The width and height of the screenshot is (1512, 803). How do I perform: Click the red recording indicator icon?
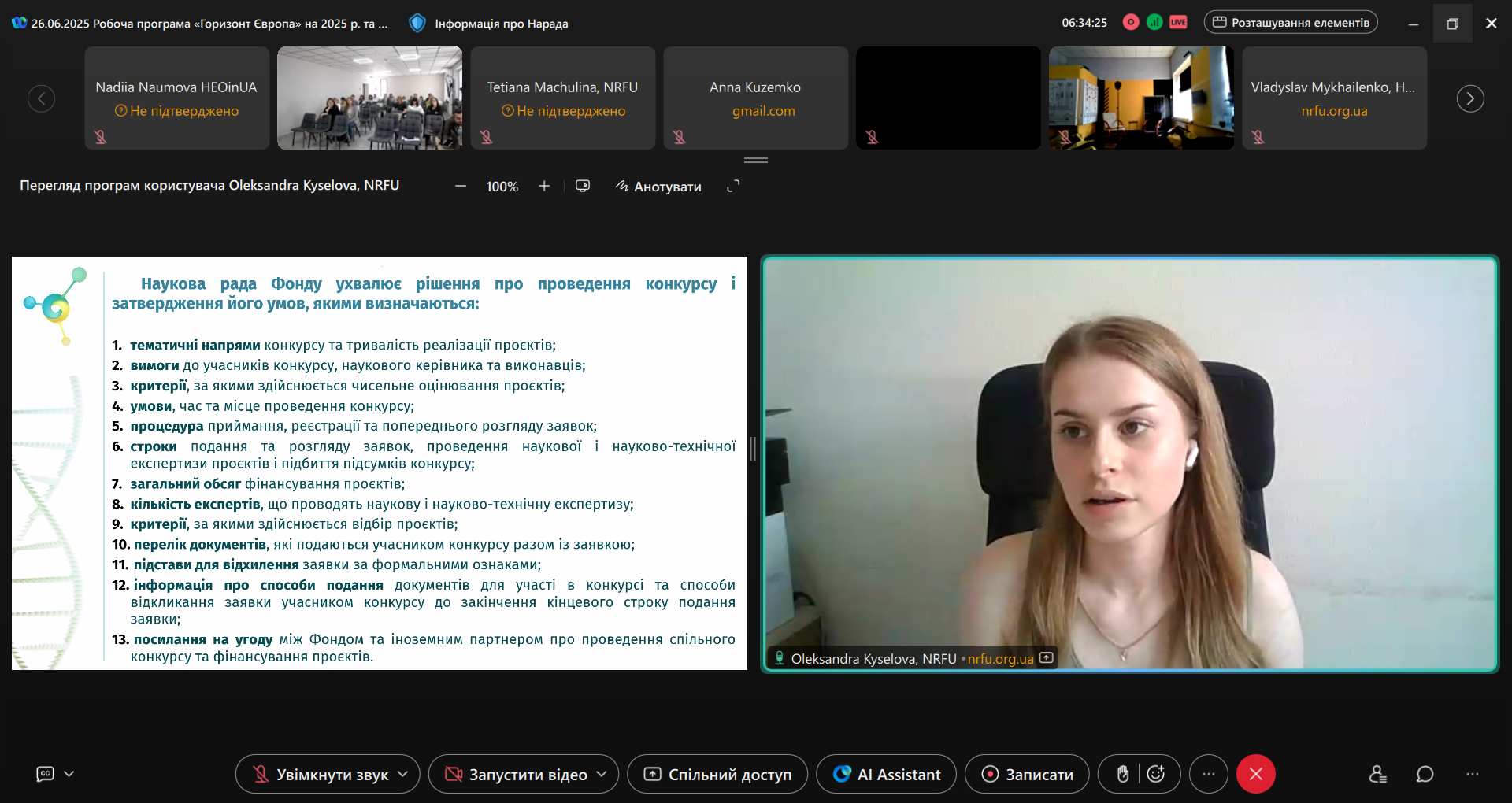[1131, 22]
